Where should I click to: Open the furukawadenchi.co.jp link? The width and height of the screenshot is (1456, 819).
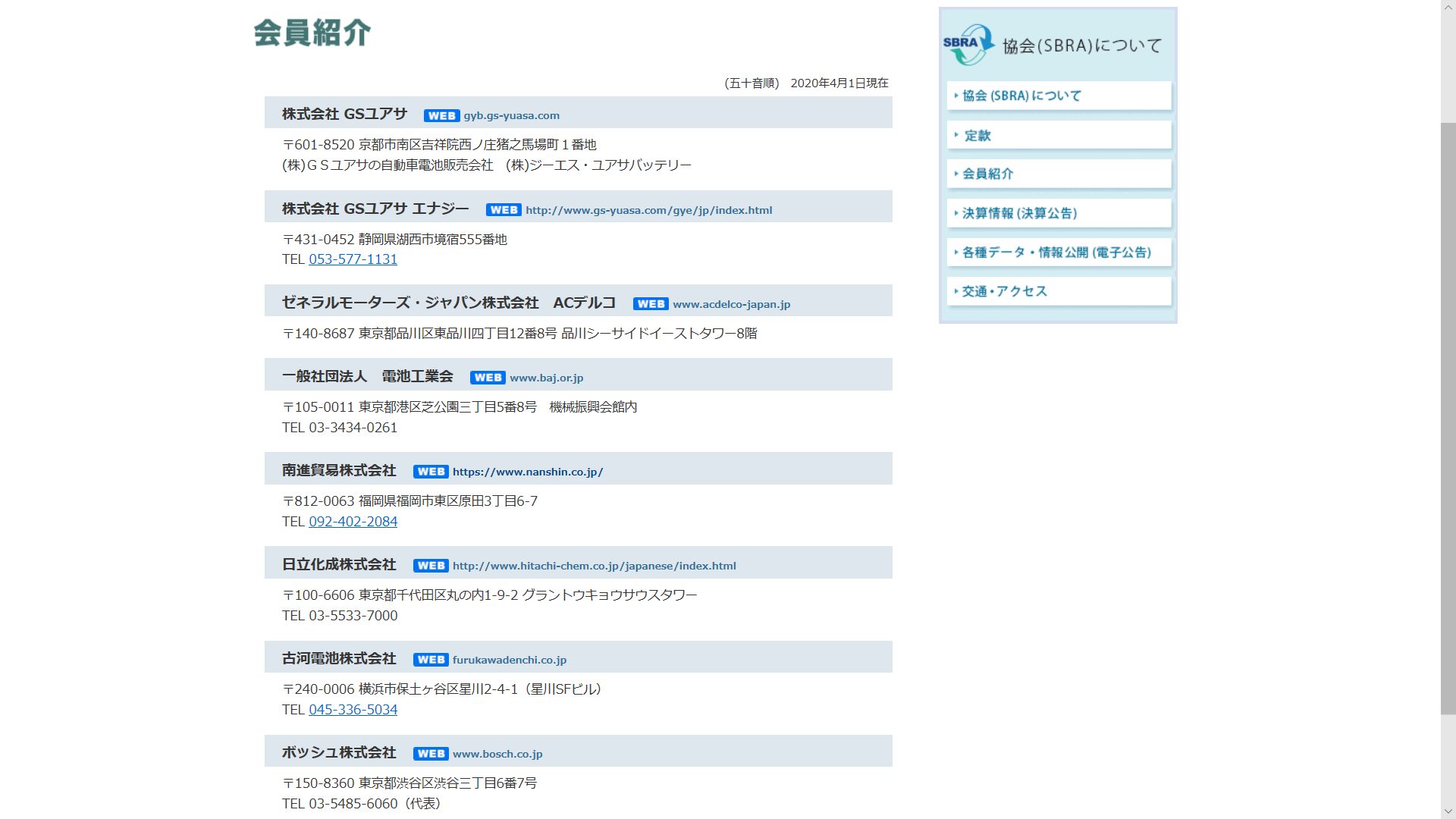(510, 660)
